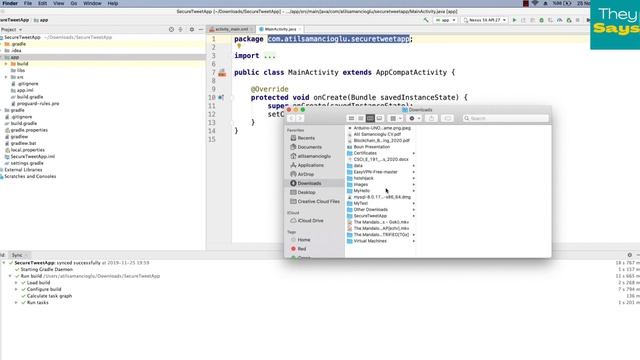Screen dimensions: 640x360
Task: Click the Attach debugger to process icon
Action: coord(569,20)
